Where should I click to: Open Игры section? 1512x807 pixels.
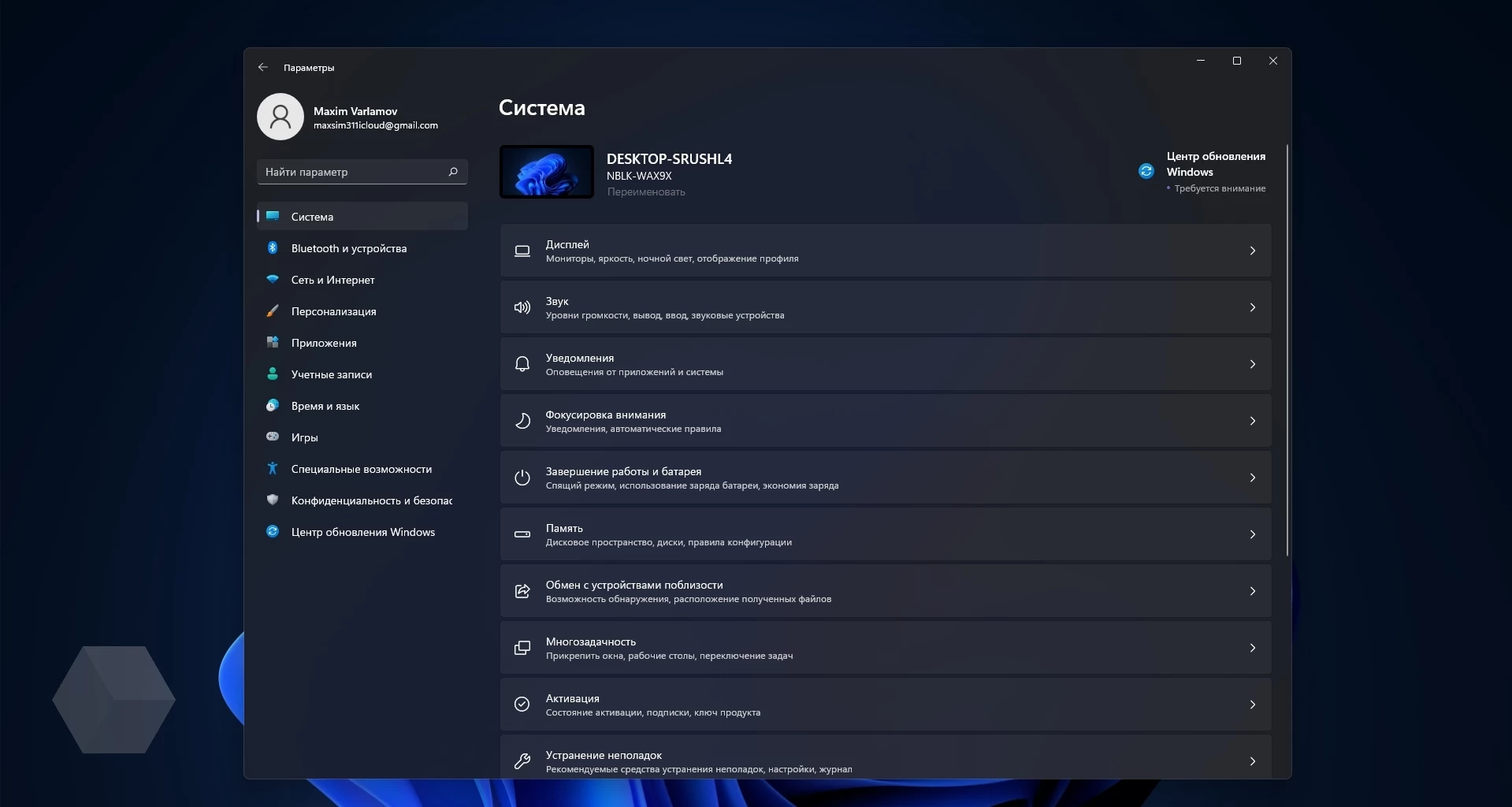[362, 437]
